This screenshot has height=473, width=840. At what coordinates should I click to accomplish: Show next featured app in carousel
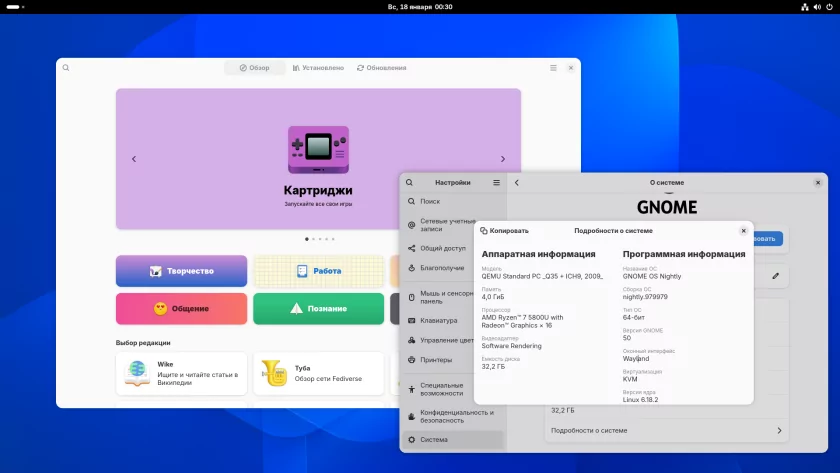tap(503, 159)
